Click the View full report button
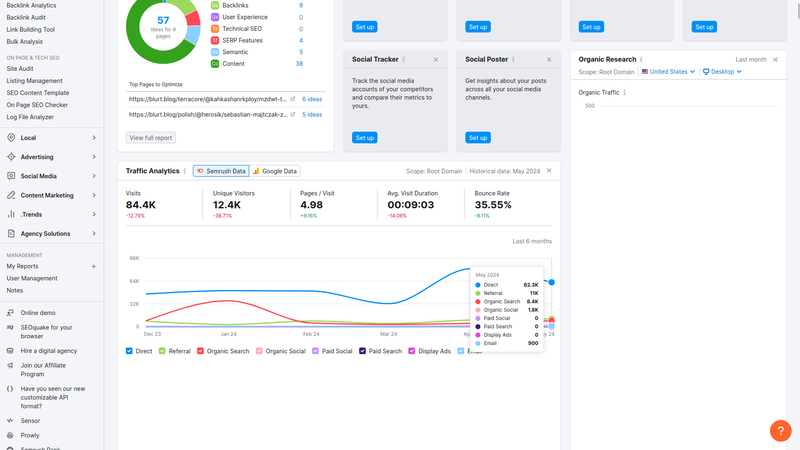This screenshot has width=800, height=450. [151, 137]
